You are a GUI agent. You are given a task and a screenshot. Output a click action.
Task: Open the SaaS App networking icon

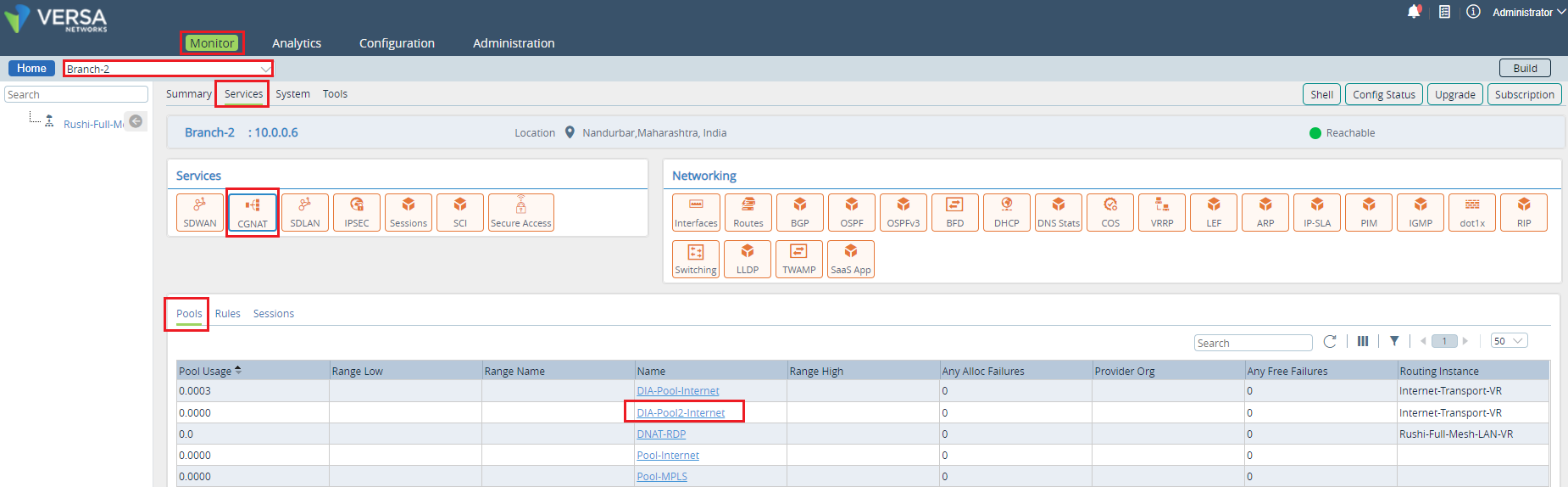point(851,259)
